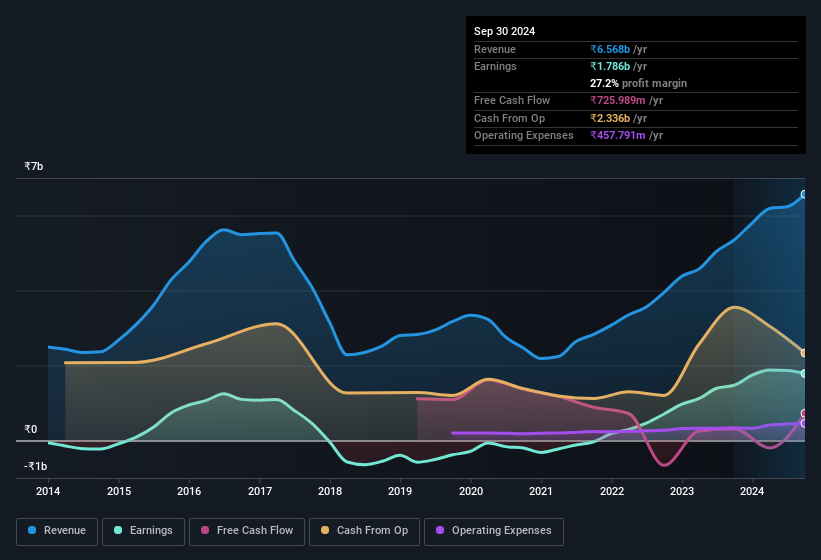Click the ₹0 y-axis label
The height and width of the screenshot is (560, 821).
tap(30, 430)
